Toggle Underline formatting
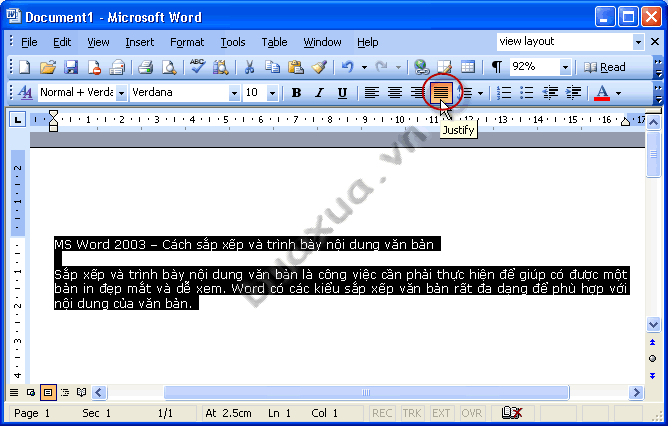This screenshot has height=426, width=668. 342,92
